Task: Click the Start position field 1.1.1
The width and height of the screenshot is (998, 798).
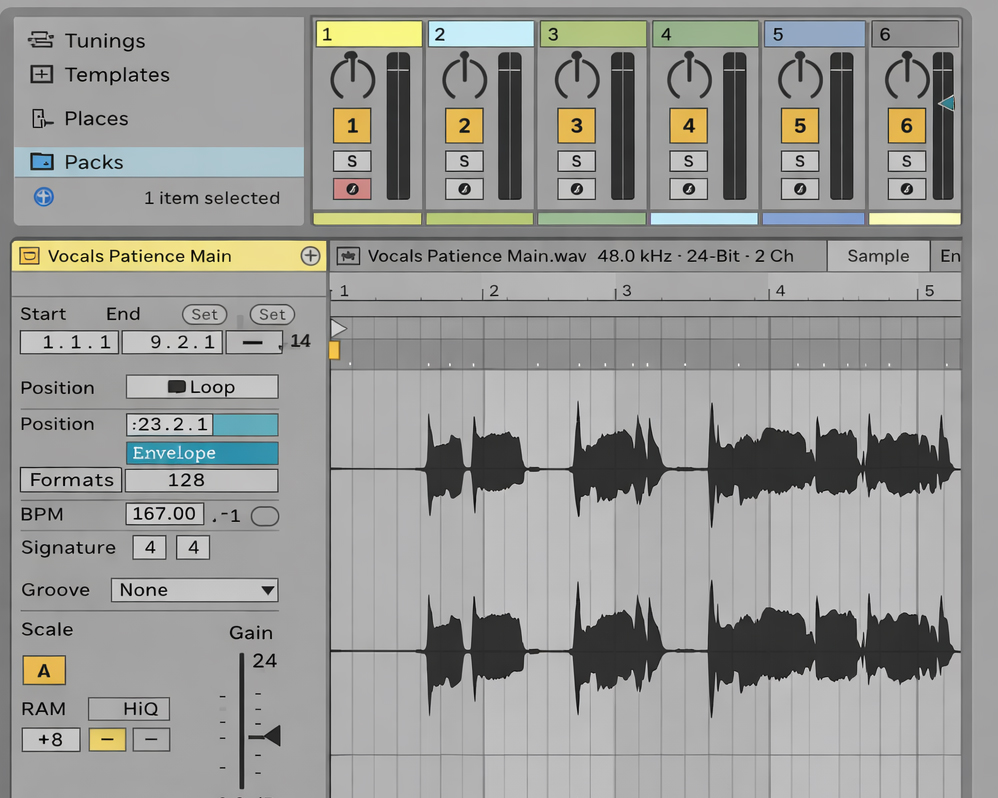Action: tap(69, 342)
